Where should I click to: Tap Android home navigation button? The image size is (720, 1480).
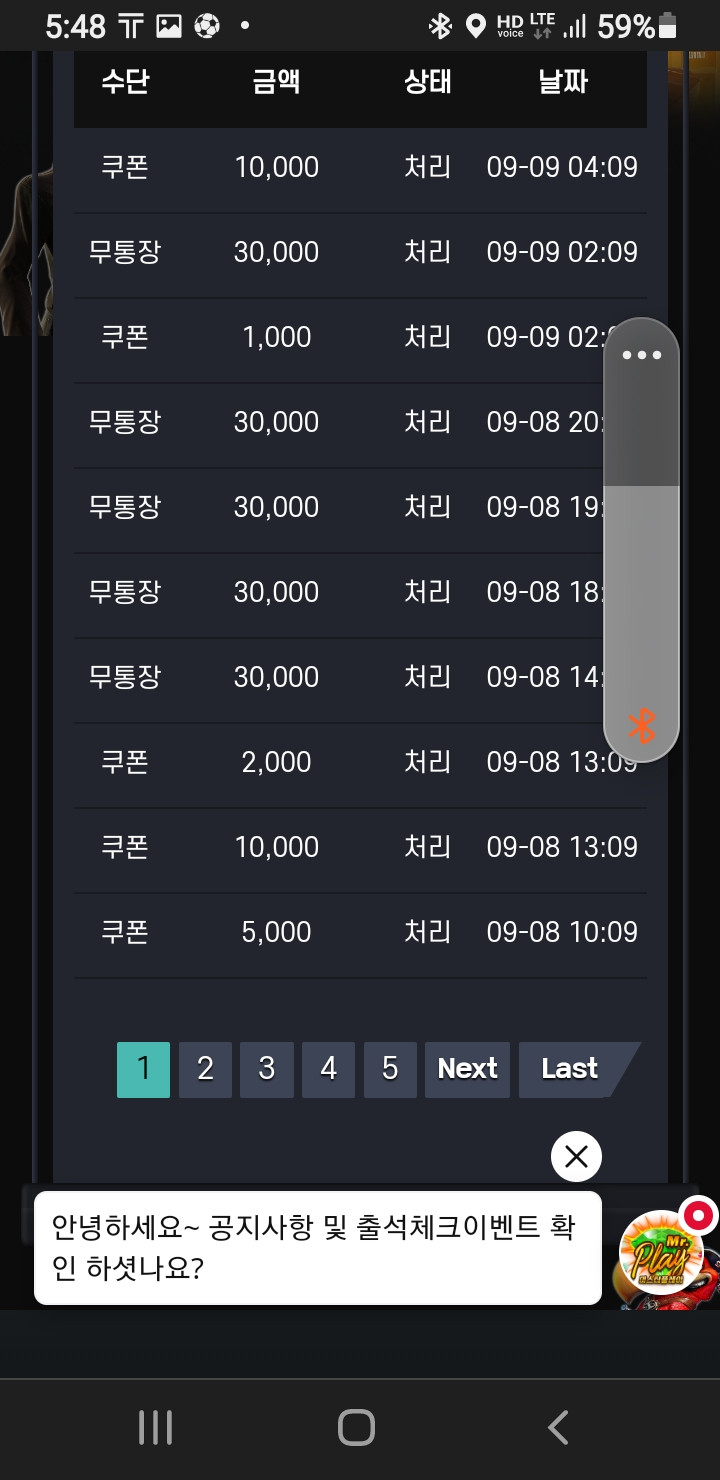coord(356,1427)
